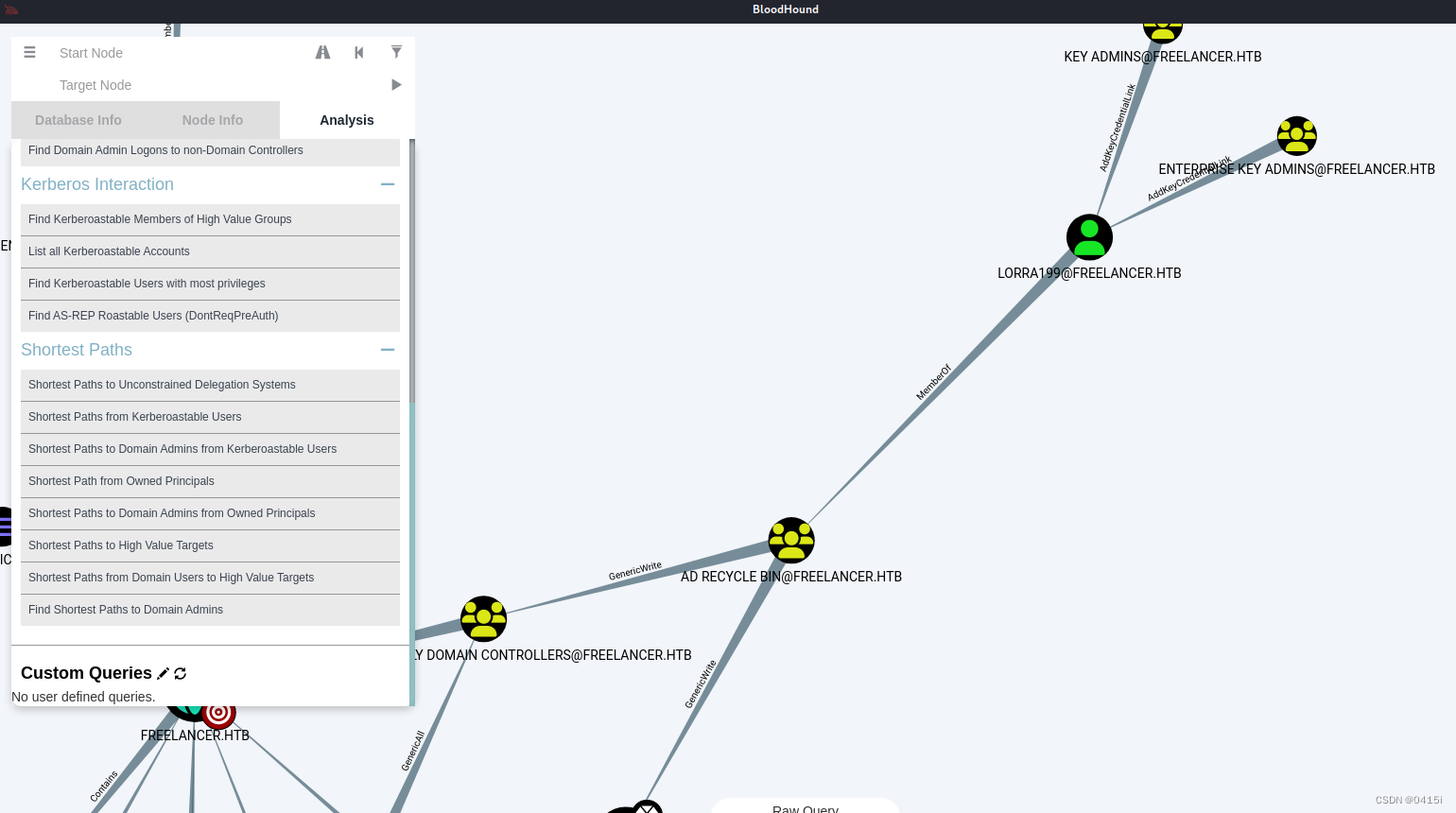Focus the Start Node search field
Viewport: 1456px width, 813px height.
(x=180, y=53)
